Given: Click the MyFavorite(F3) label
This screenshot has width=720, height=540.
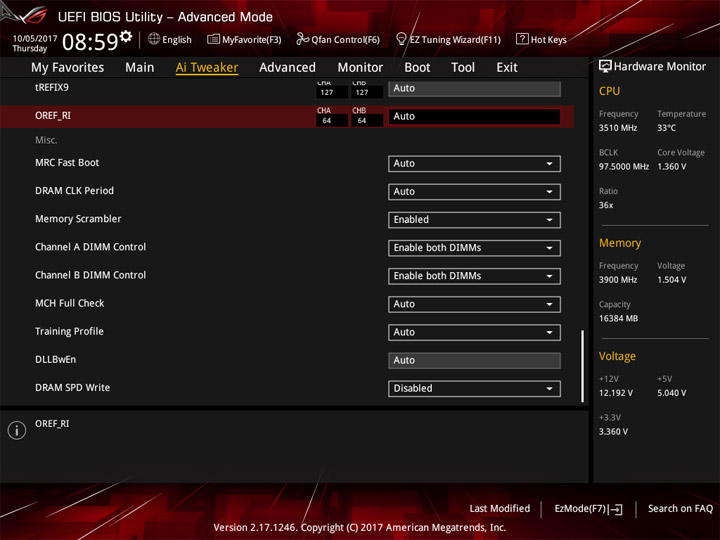Looking at the screenshot, I should 252,39.
